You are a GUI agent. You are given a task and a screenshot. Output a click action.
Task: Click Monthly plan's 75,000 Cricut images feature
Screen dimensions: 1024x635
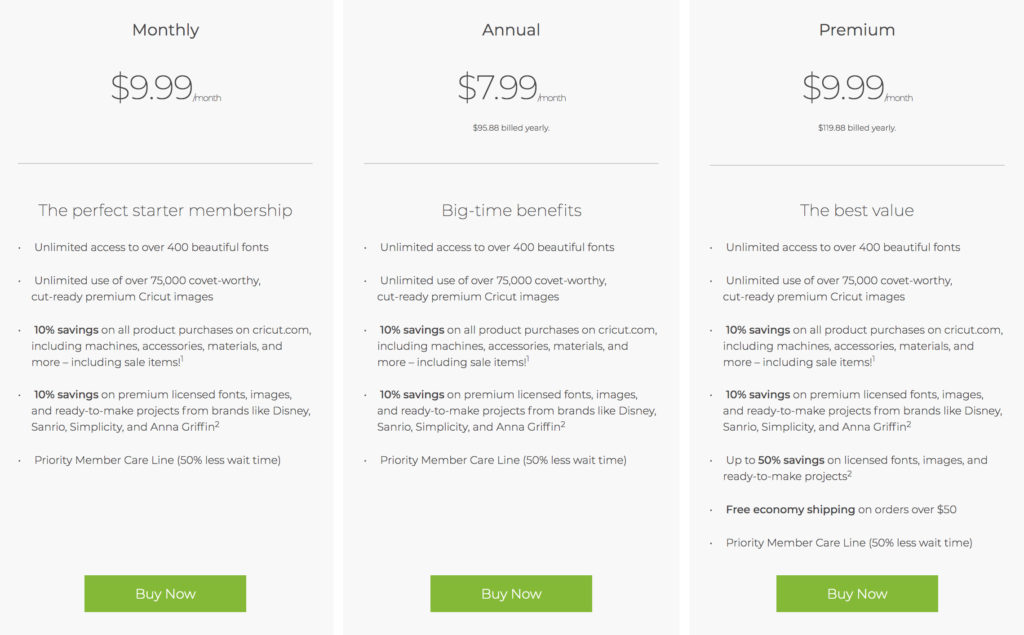pos(147,288)
